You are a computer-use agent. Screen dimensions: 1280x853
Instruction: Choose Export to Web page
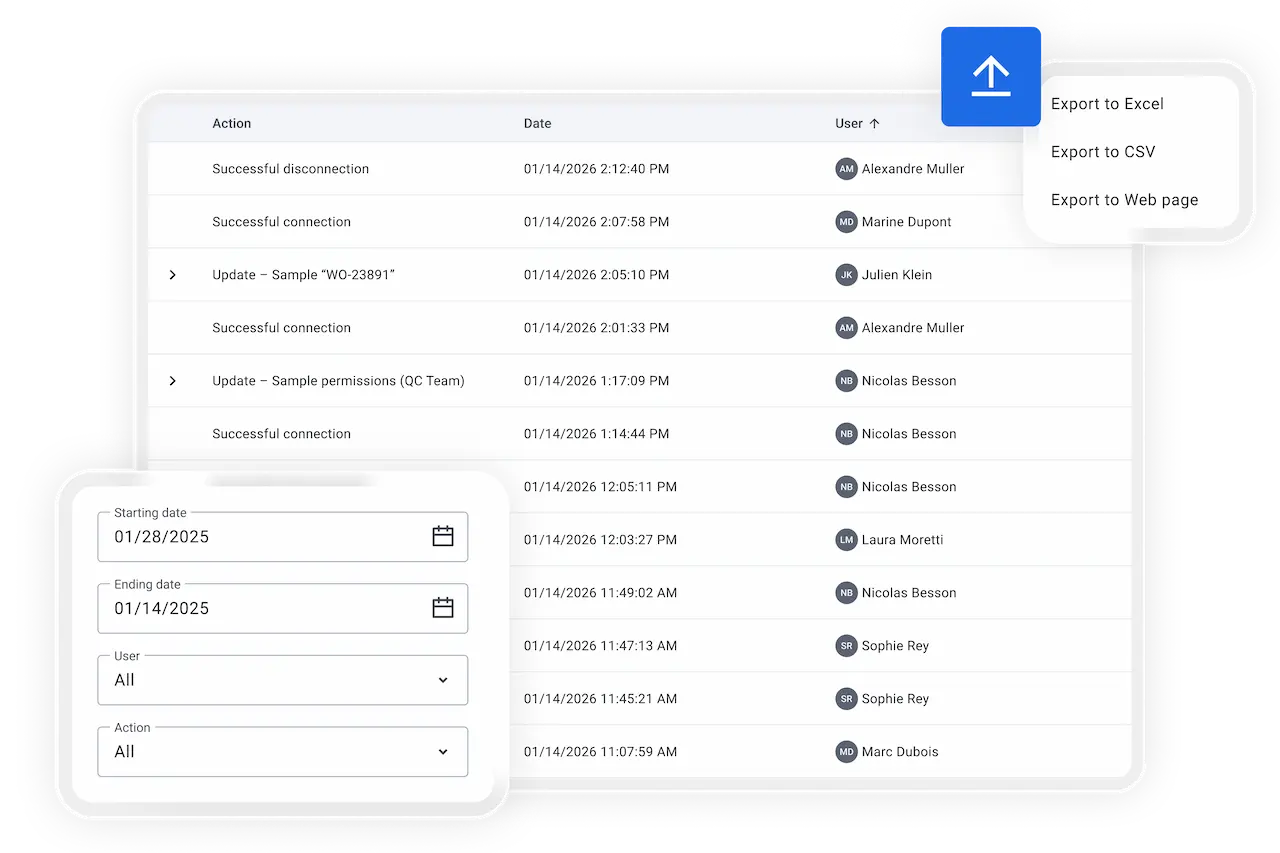1124,199
